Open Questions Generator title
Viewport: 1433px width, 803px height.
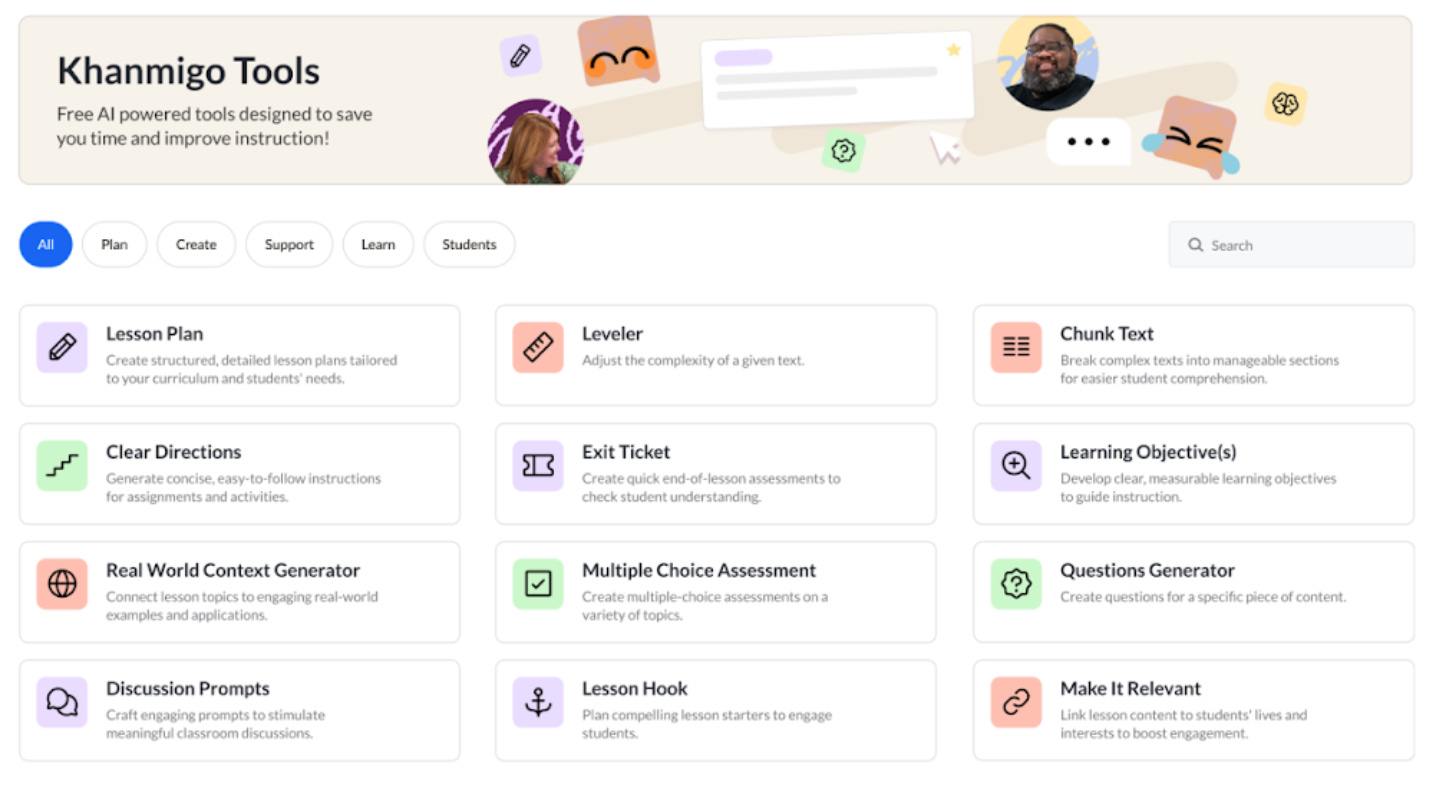[x=1147, y=570]
